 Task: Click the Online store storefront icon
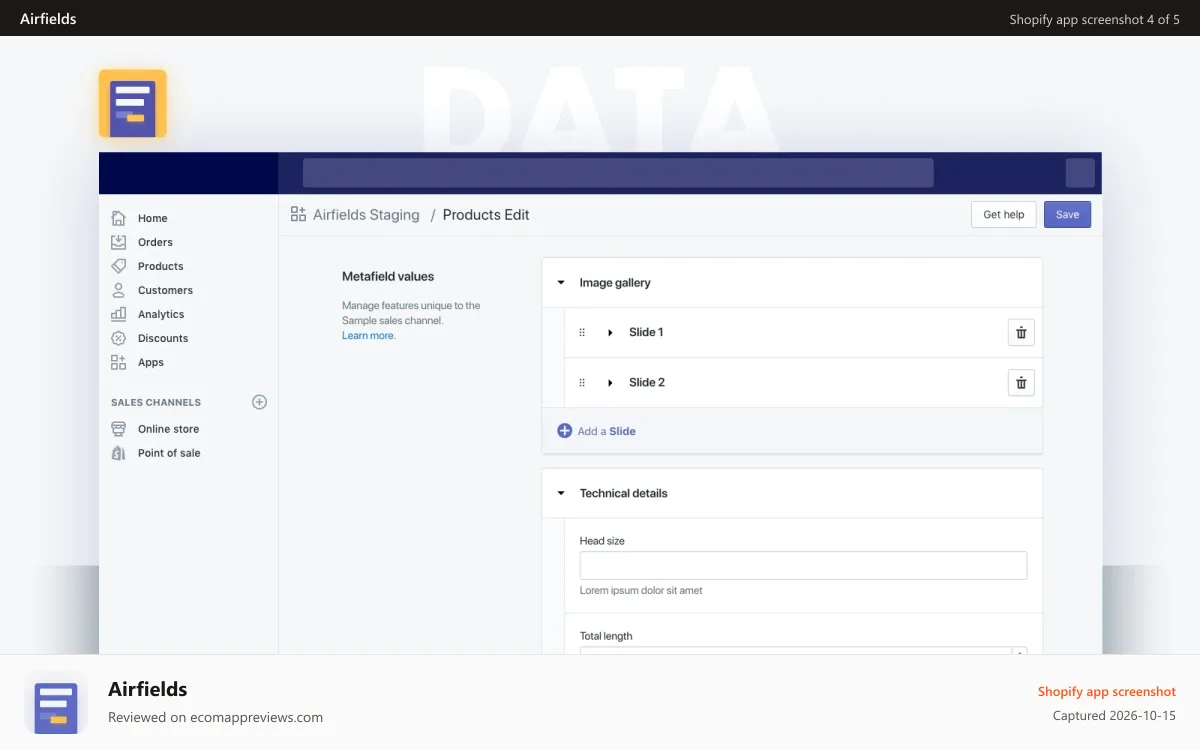click(119, 429)
